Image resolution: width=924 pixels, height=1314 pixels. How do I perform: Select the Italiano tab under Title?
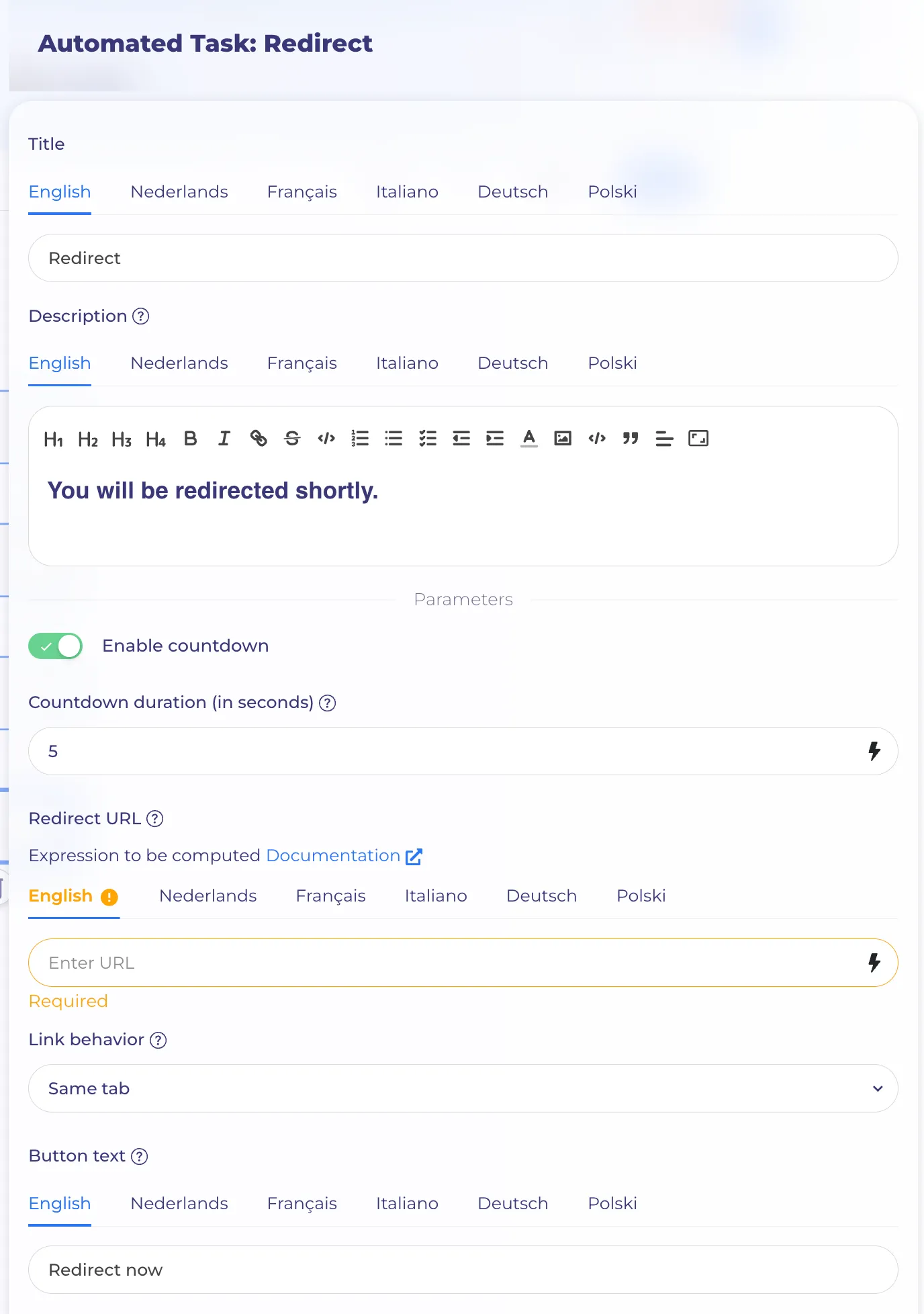pos(407,192)
